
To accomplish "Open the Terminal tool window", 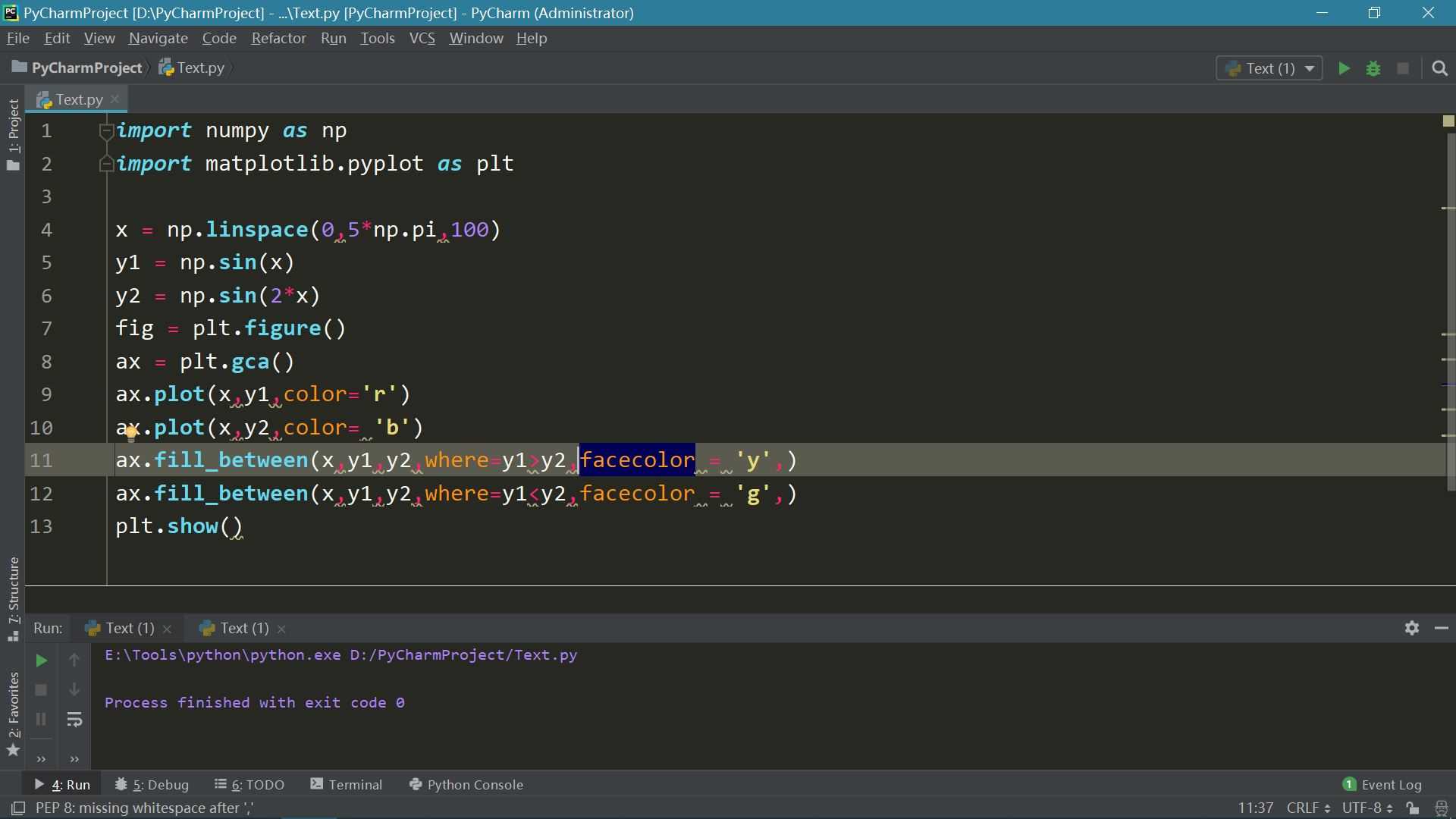I will [347, 784].
